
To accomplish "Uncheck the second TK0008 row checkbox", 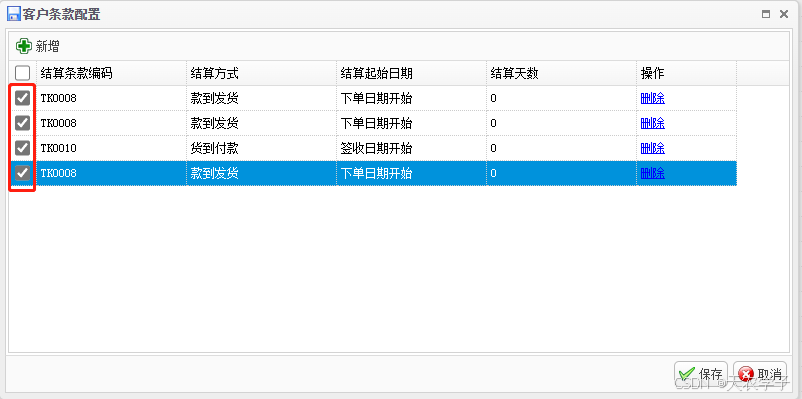I will (23, 123).
